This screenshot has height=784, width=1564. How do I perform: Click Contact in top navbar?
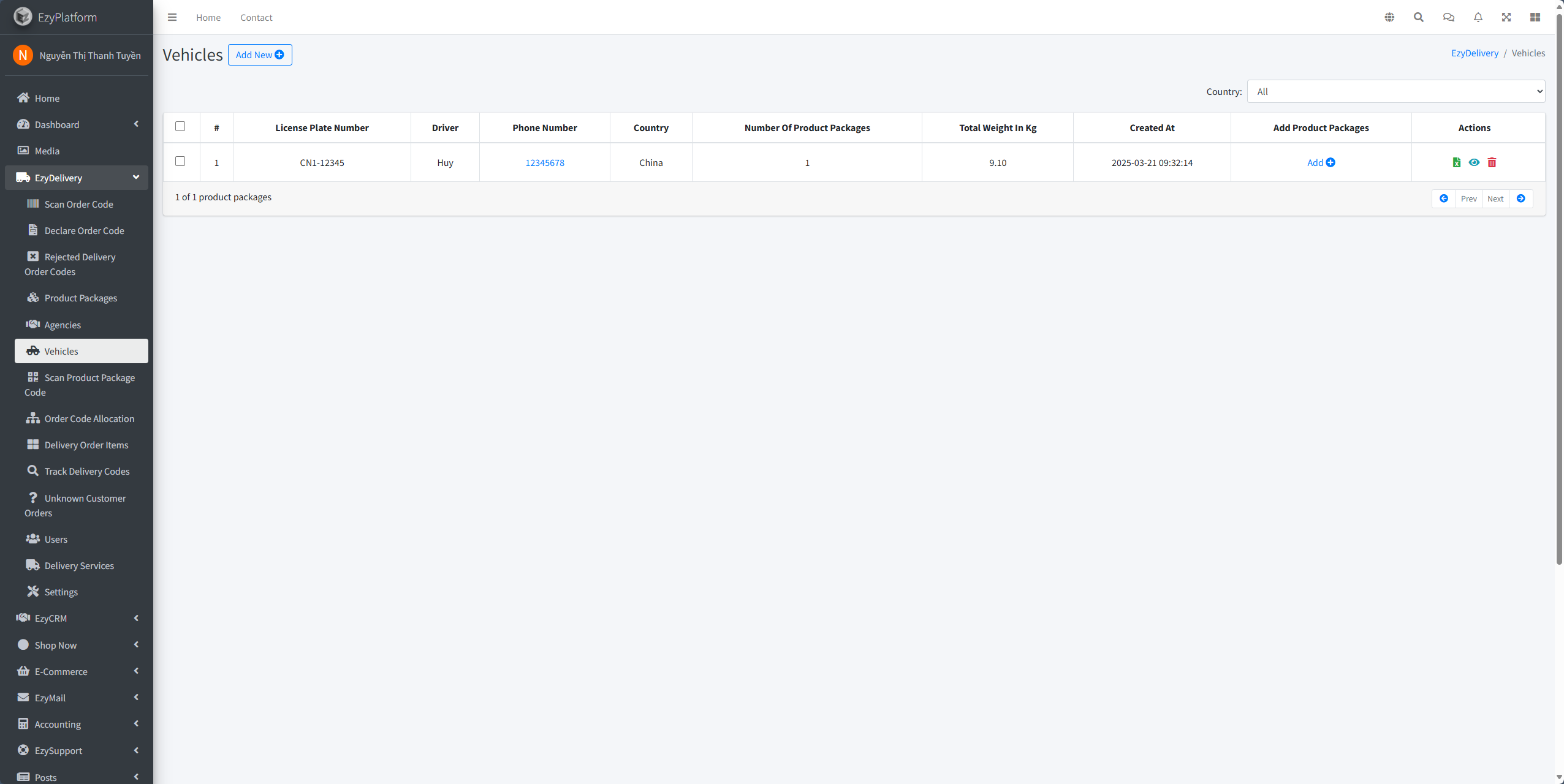coord(256,17)
